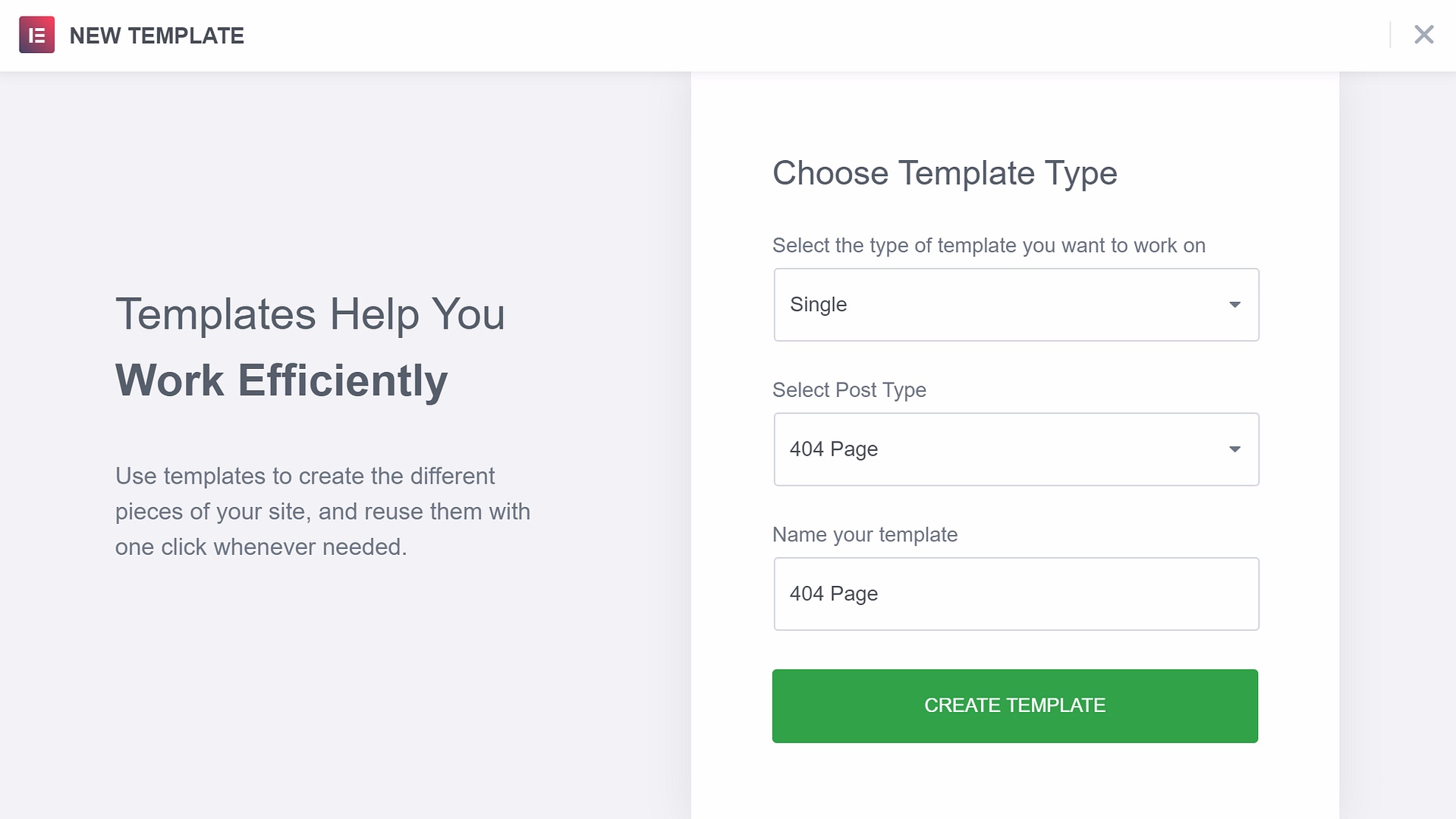The image size is (1456, 819).
Task: Click the Work Efficiently headline
Action: [281, 380]
